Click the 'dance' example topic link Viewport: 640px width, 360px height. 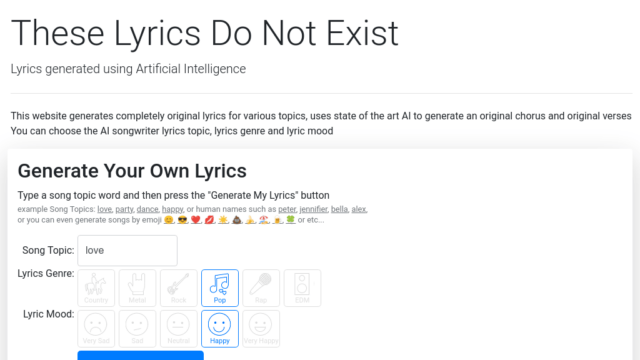pyautogui.click(x=147, y=209)
